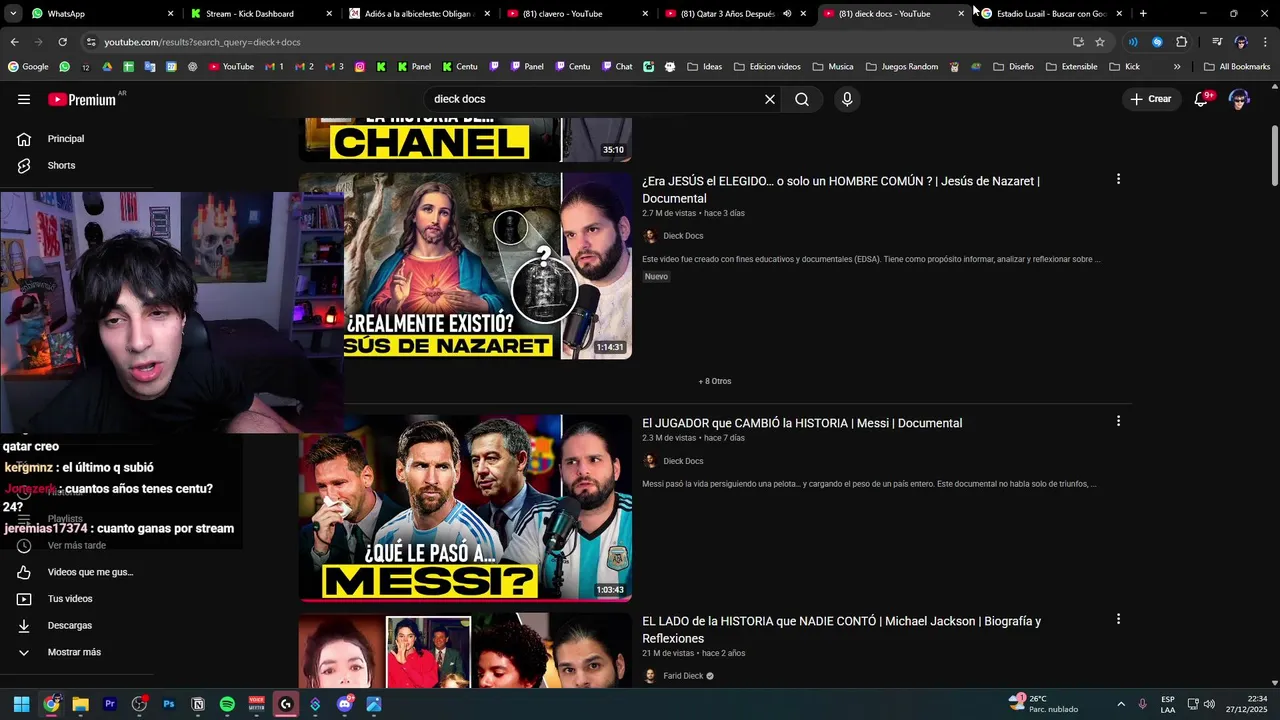Click the address bar URL
Screen dimensions: 1280x720
tap(202, 42)
